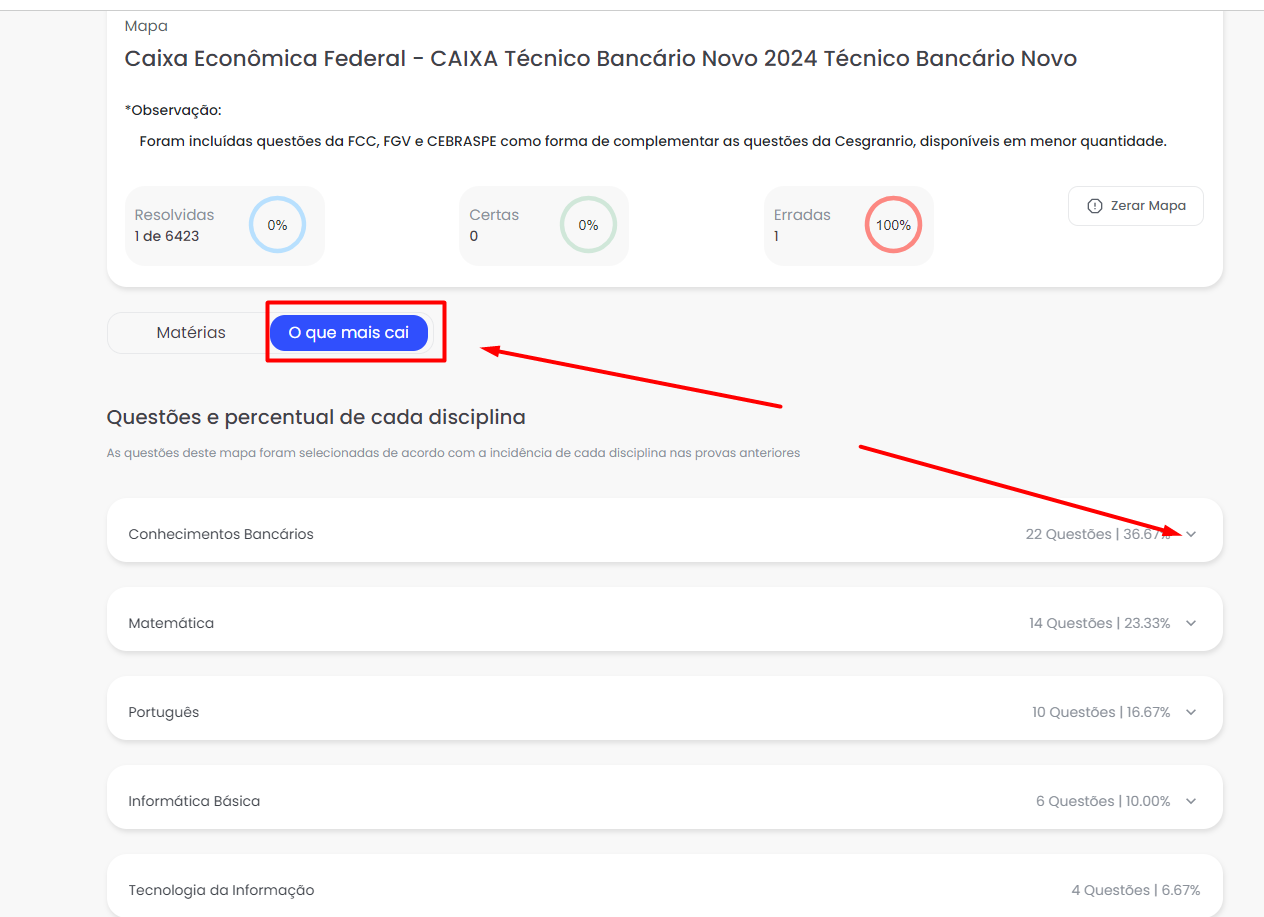Click 22 Questões count for Conhecimentos Bancários

[x=1068, y=534]
